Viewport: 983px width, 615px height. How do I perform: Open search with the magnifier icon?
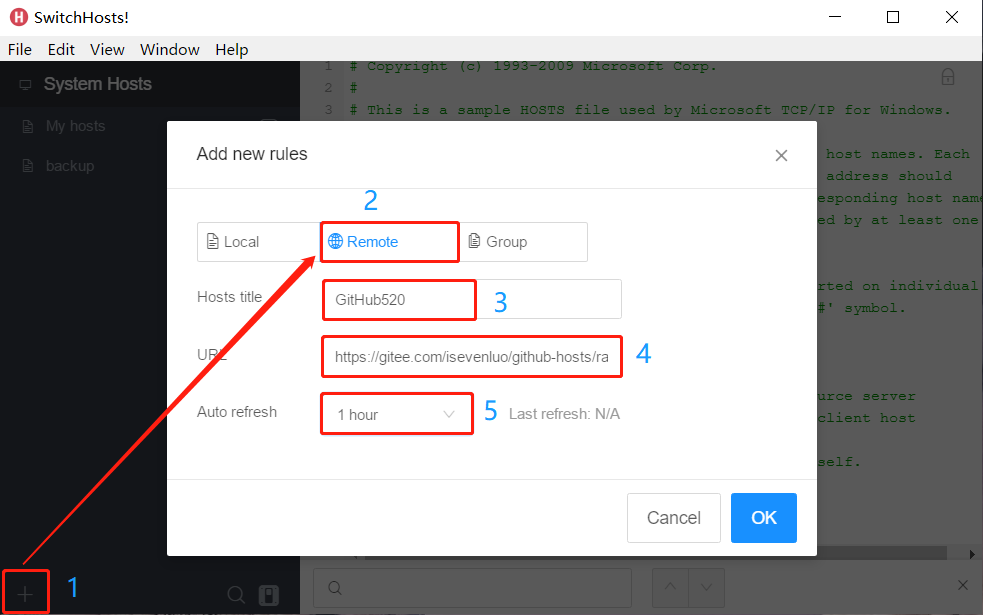tap(236, 594)
